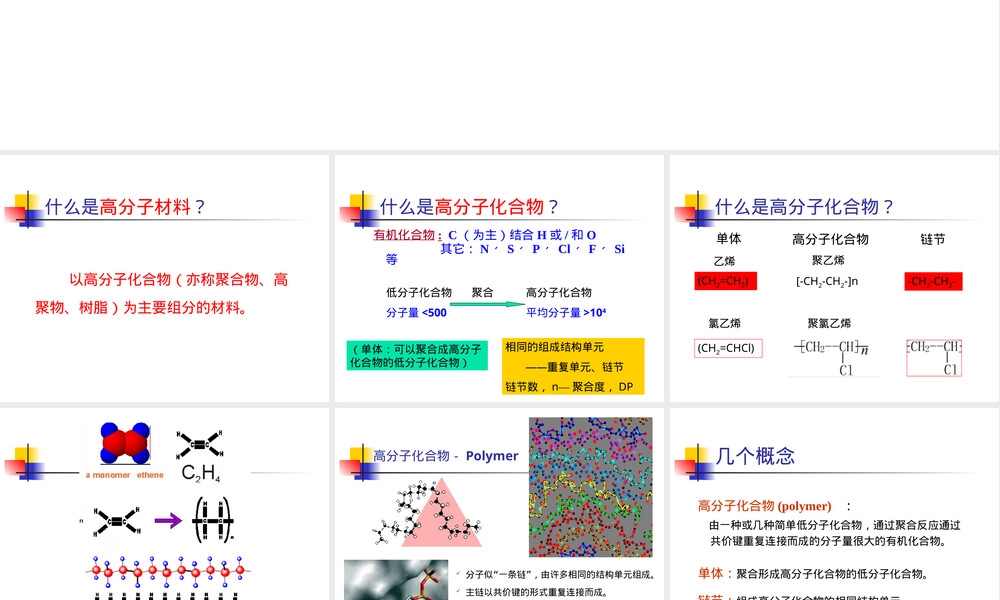The width and height of the screenshot is (1000, 600).
Task: Click the line 共价键重复连接而成的分子量很大的有机化合物。
Action: click(x=829, y=541)
